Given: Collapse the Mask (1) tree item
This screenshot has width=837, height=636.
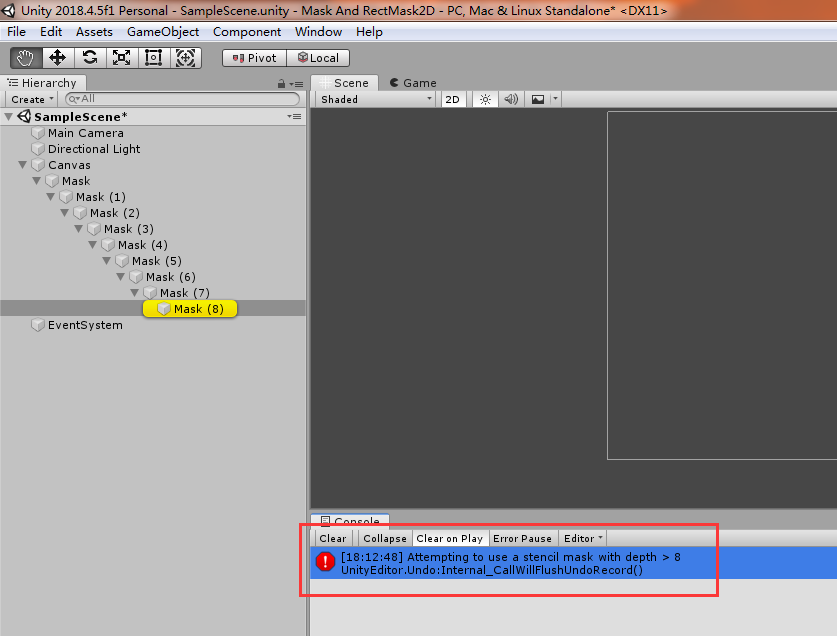Looking at the screenshot, I should pos(50,196).
